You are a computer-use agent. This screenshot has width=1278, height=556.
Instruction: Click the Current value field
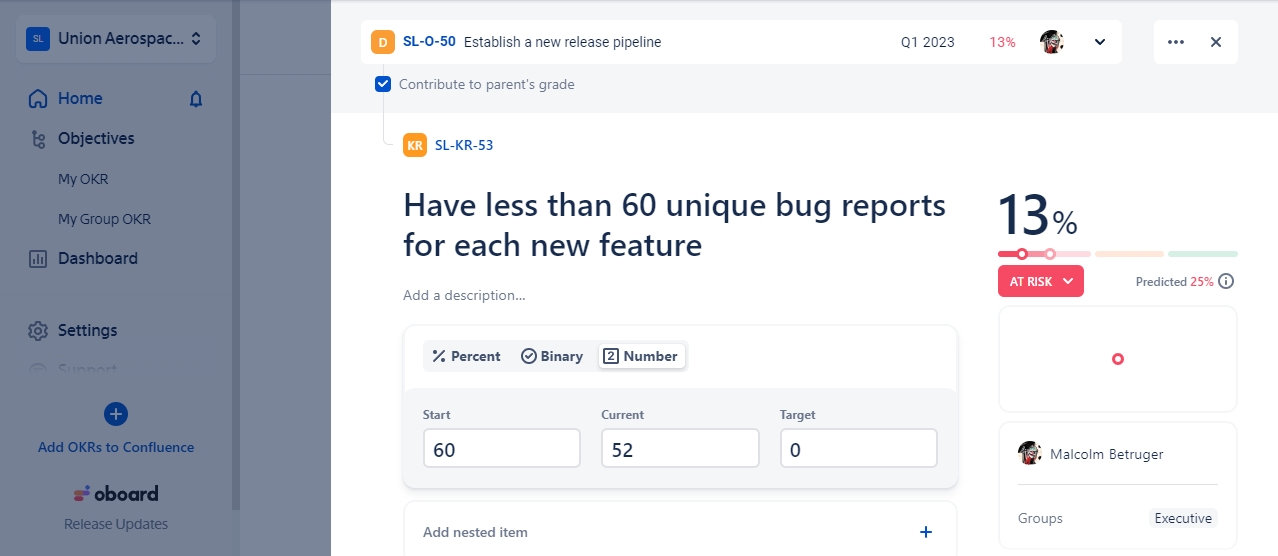[680, 448]
